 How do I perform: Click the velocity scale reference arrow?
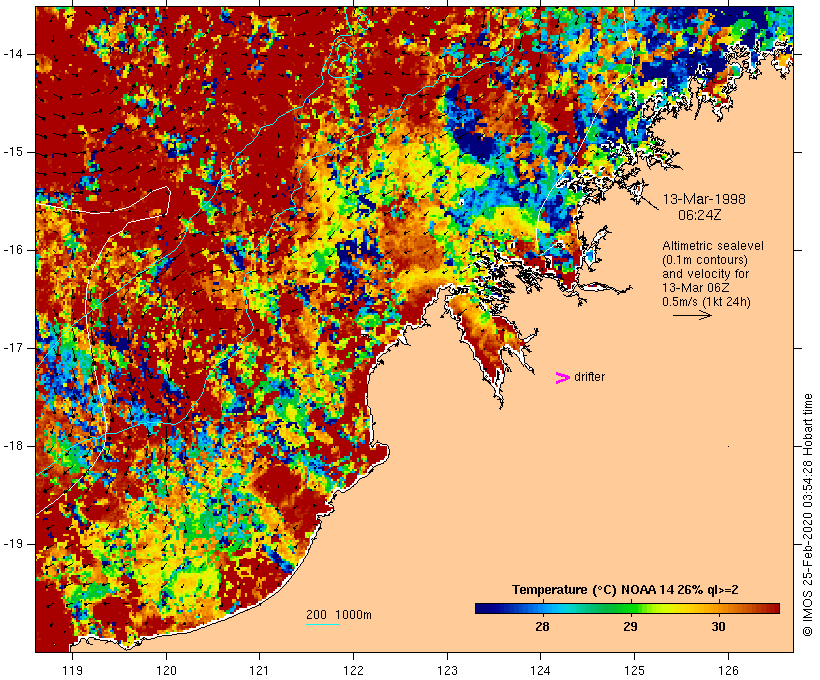point(691,315)
